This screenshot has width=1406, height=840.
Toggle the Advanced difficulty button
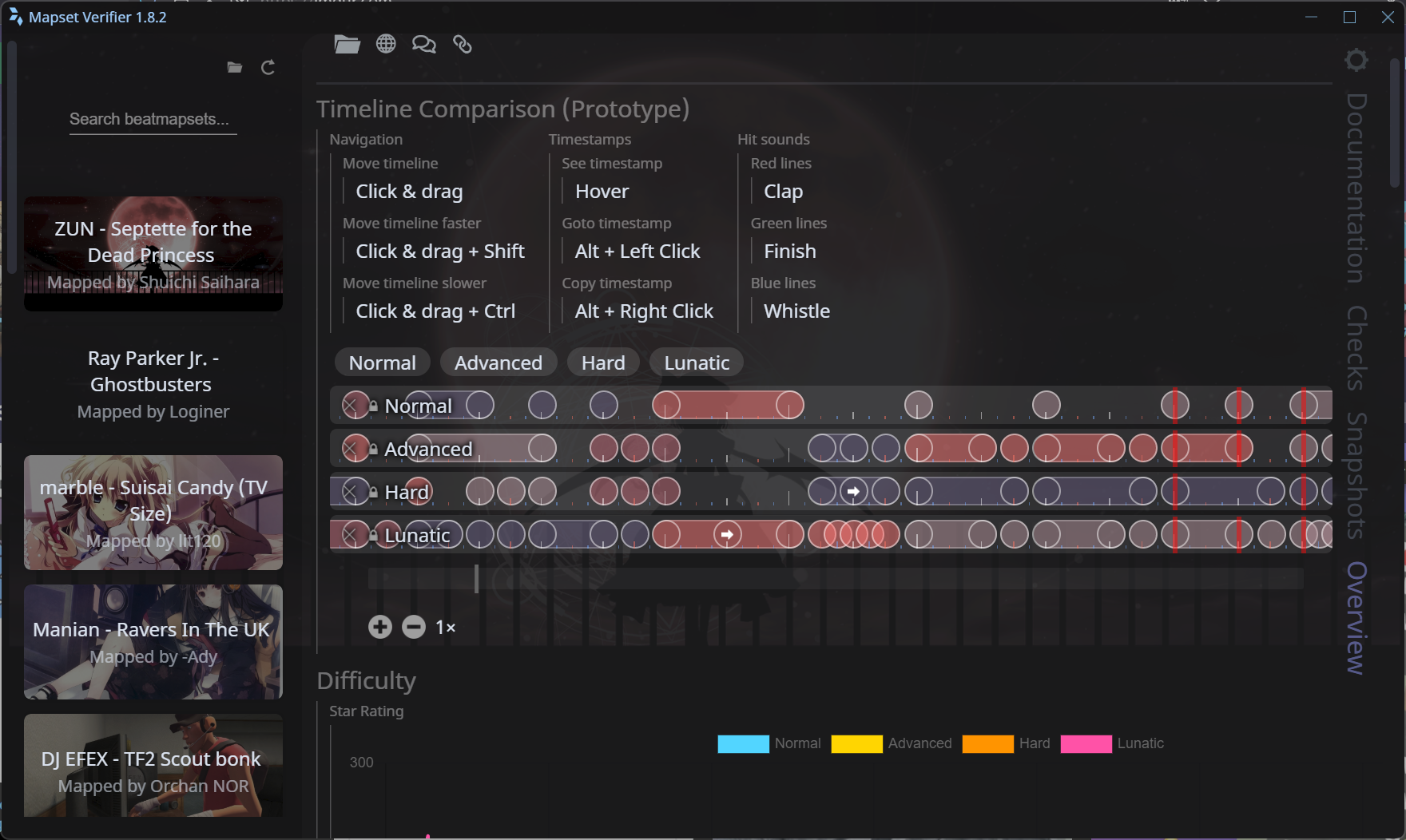tap(498, 363)
